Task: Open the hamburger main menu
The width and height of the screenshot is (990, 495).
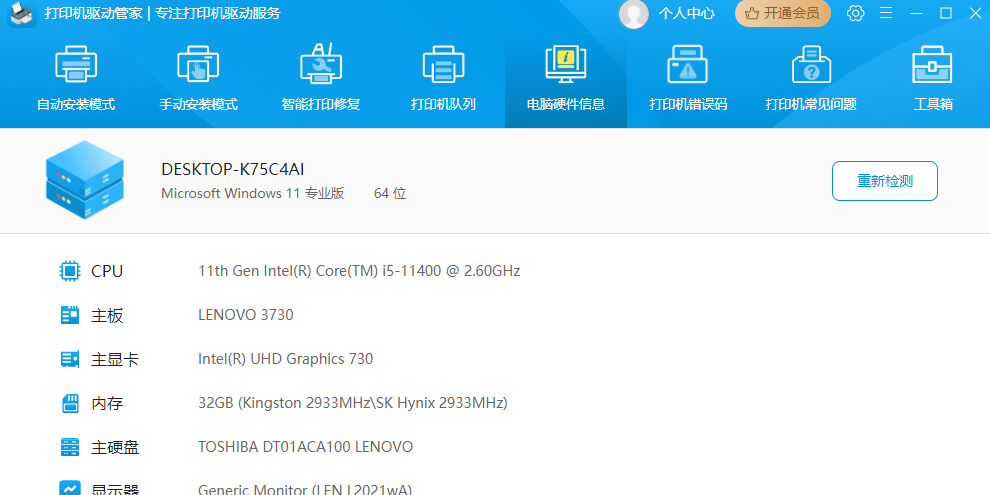Action: tap(886, 13)
